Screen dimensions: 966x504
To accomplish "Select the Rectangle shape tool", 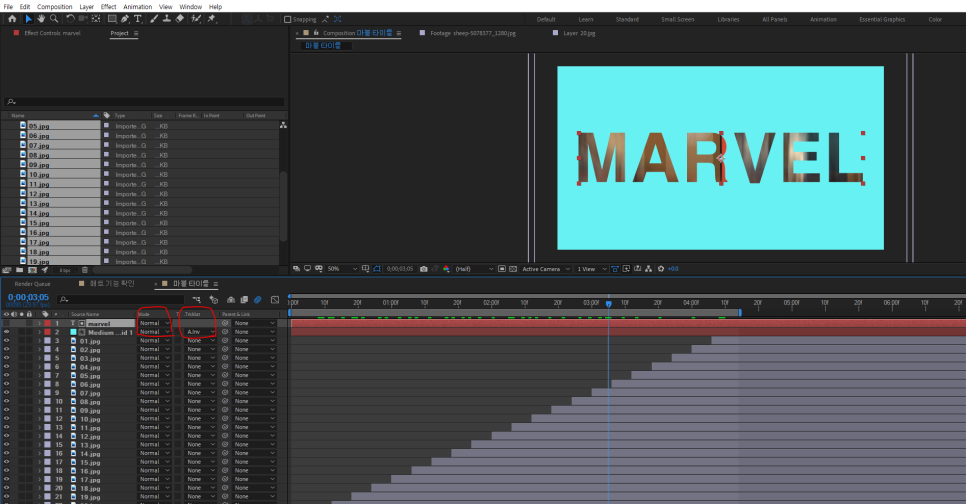I will pos(112,19).
